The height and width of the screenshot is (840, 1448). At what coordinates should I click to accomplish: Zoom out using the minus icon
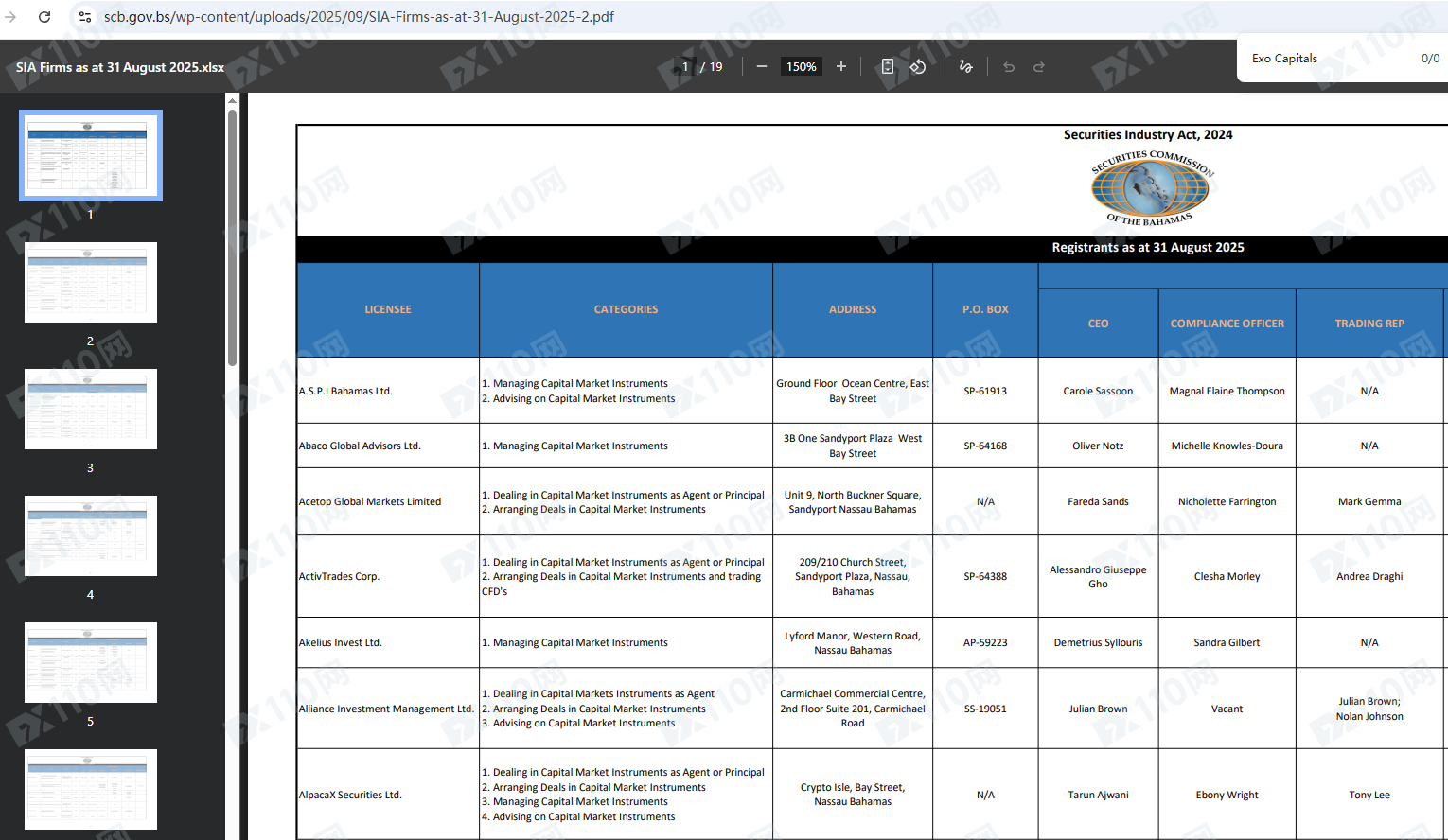pos(761,66)
